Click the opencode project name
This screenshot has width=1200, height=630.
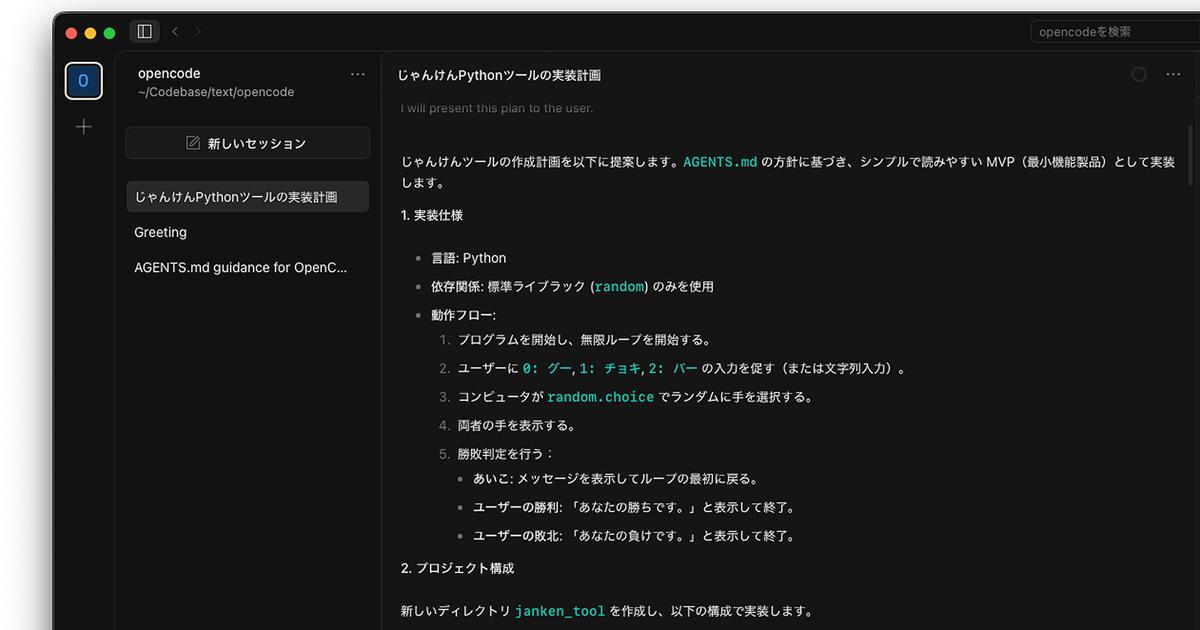(x=169, y=73)
